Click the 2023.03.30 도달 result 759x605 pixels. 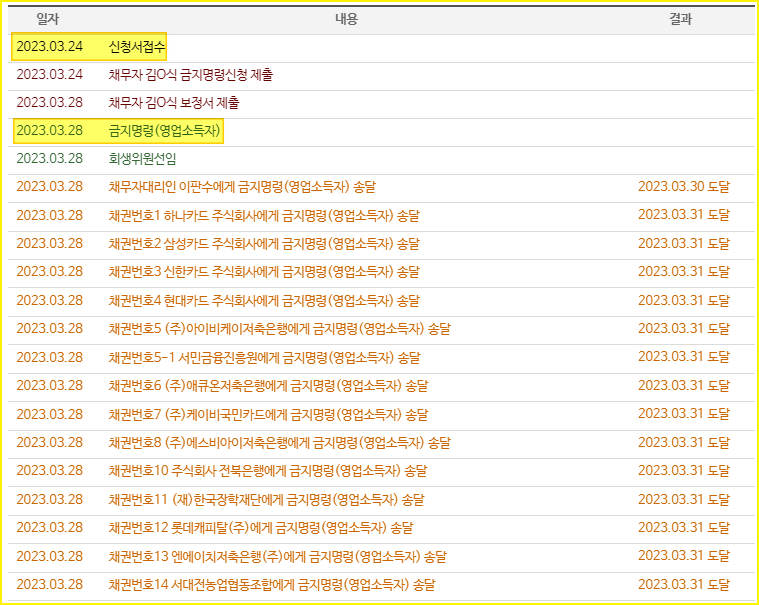(x=683, y=187)
